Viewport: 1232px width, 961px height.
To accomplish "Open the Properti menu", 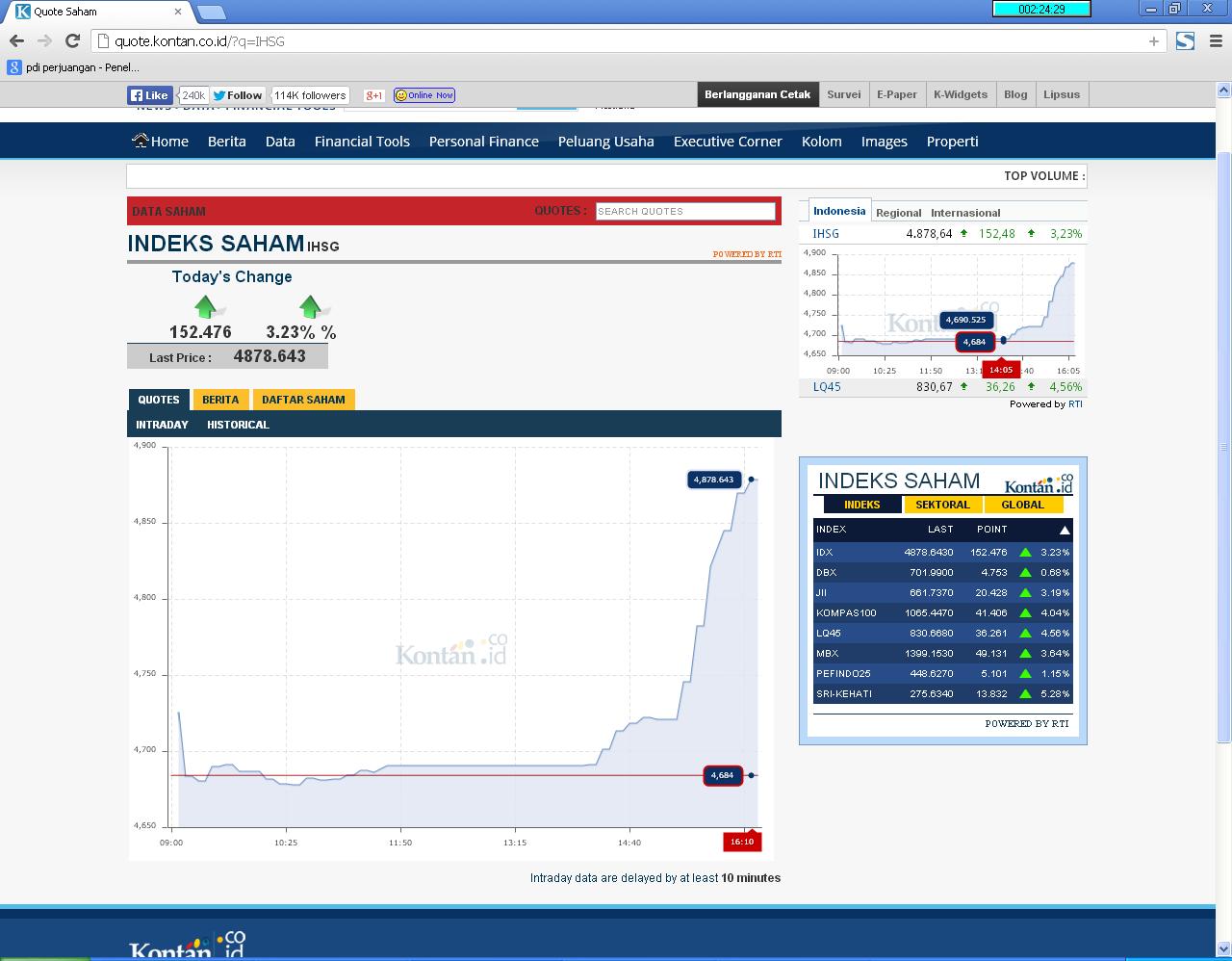I will coord(953,141).
